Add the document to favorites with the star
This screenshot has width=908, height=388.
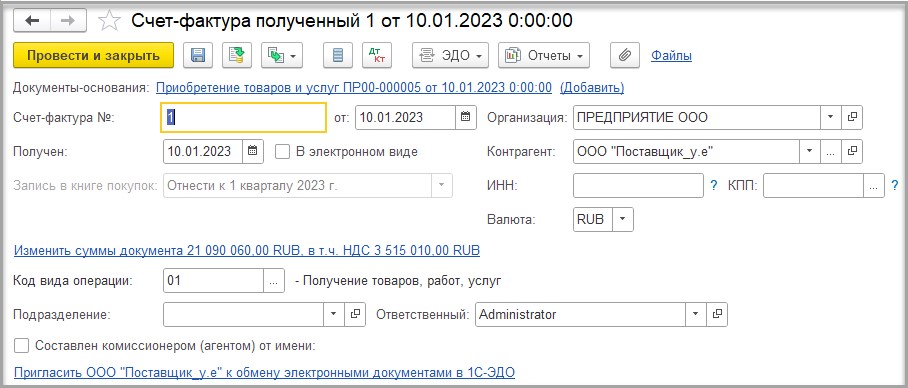(x=109, y=21)
